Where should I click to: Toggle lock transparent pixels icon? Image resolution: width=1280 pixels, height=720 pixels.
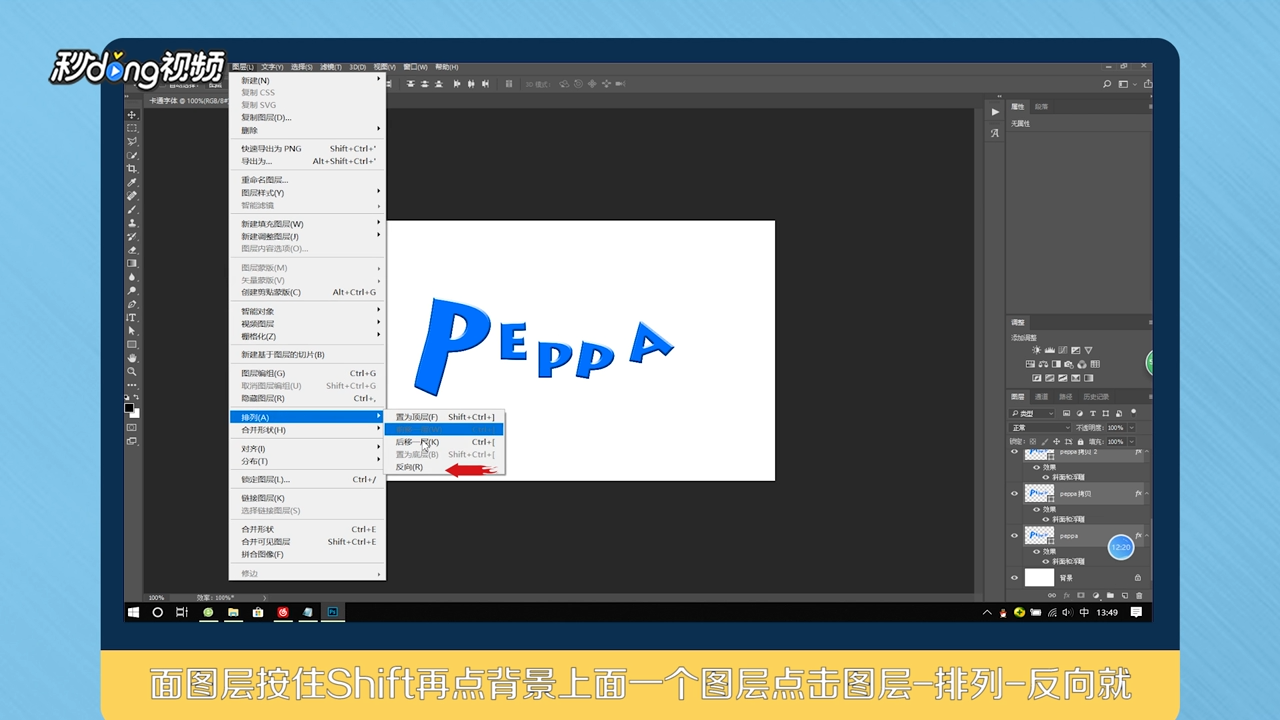(1033, 441)
